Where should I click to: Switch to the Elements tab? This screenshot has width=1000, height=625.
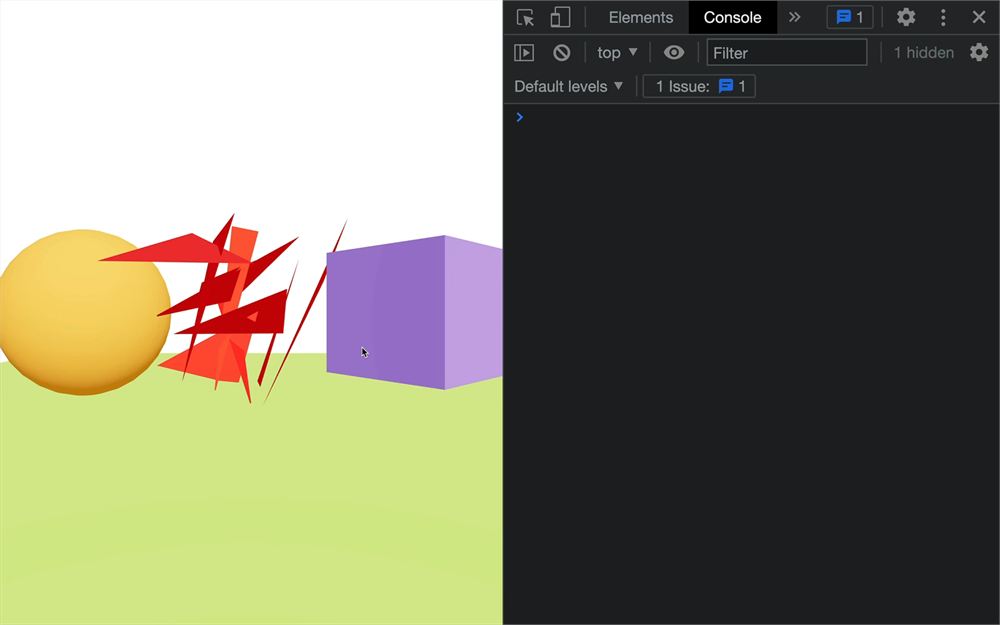tap(640, 17)
